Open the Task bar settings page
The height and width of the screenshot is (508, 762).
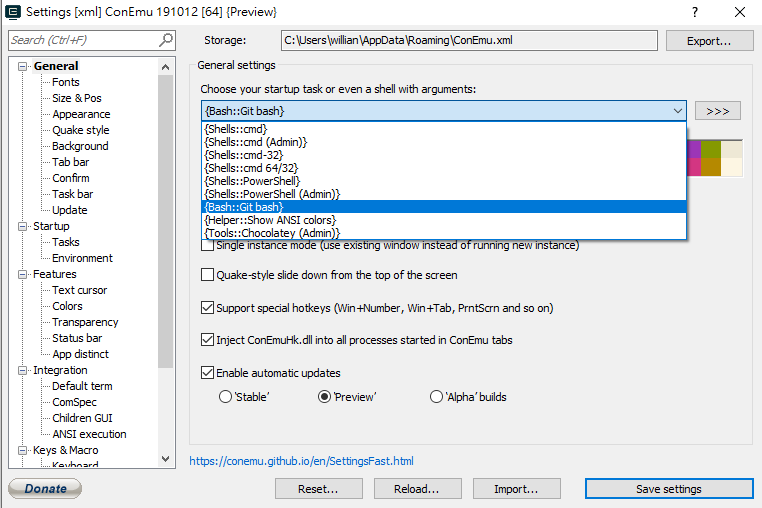tap(72, 194)
